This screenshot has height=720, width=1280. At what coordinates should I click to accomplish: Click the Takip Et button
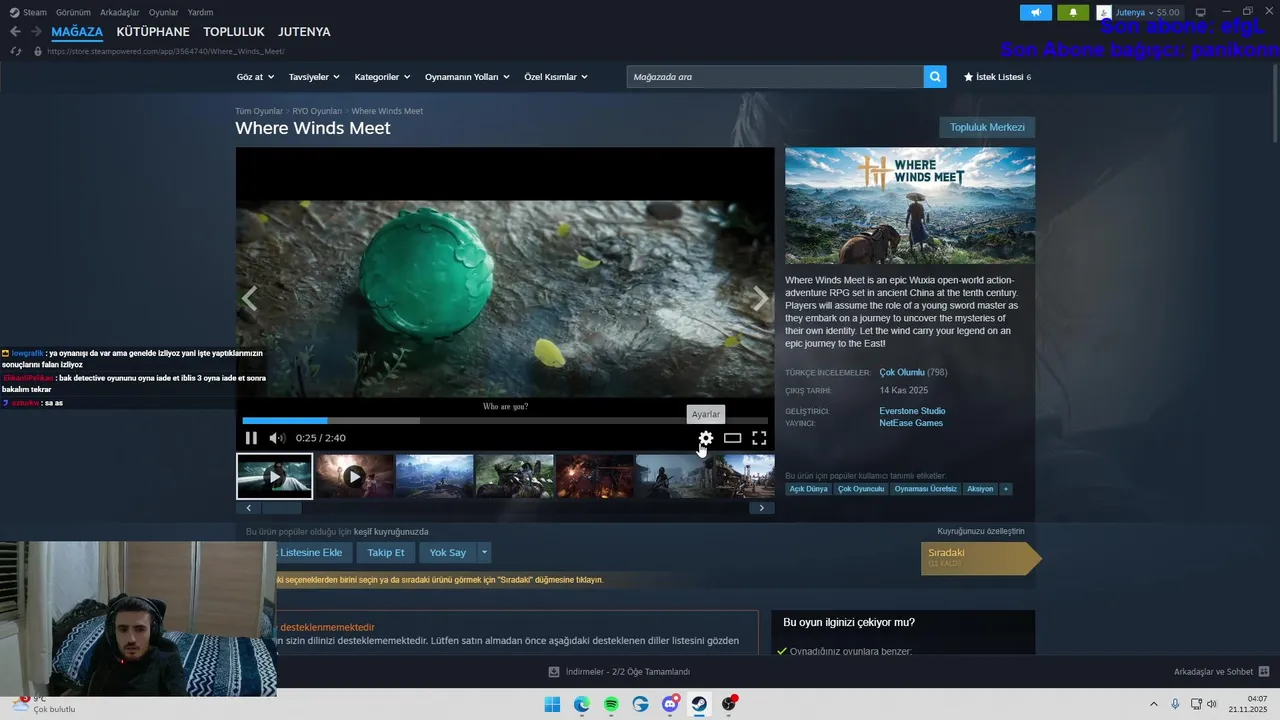pyautogui.click(x=386, y=552)
